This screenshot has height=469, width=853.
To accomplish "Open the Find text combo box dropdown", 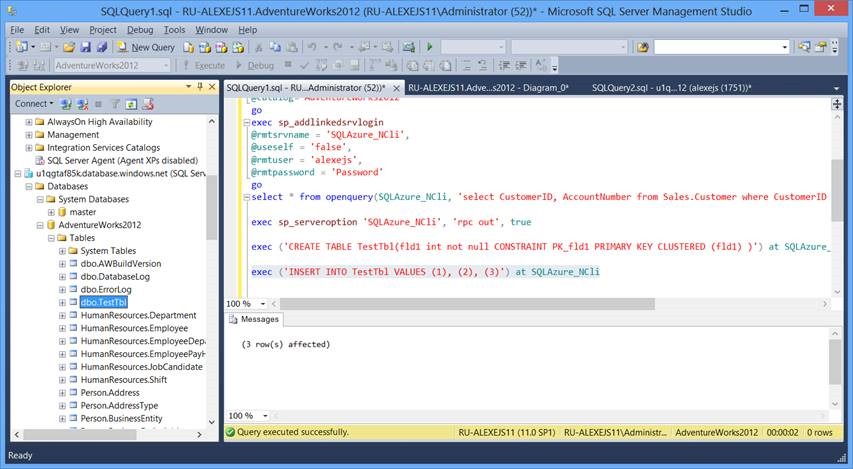I will coord(784,47).
